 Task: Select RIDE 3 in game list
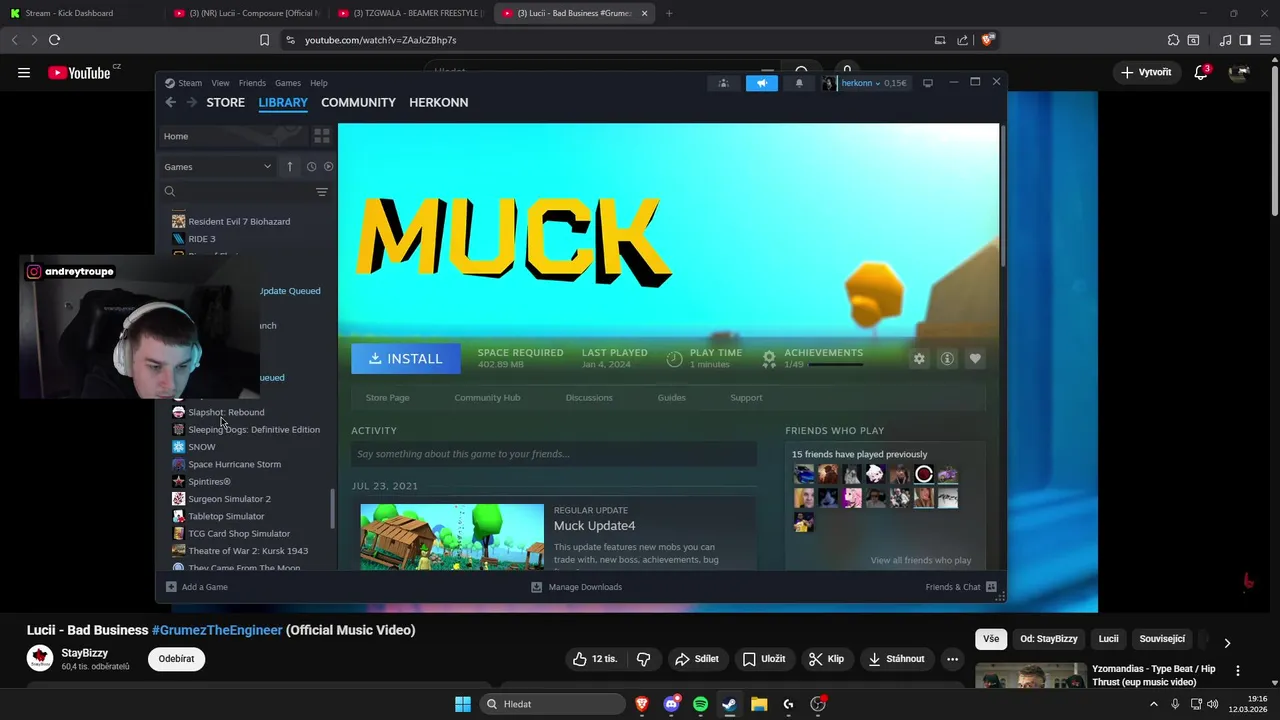(x=201, y=239)
